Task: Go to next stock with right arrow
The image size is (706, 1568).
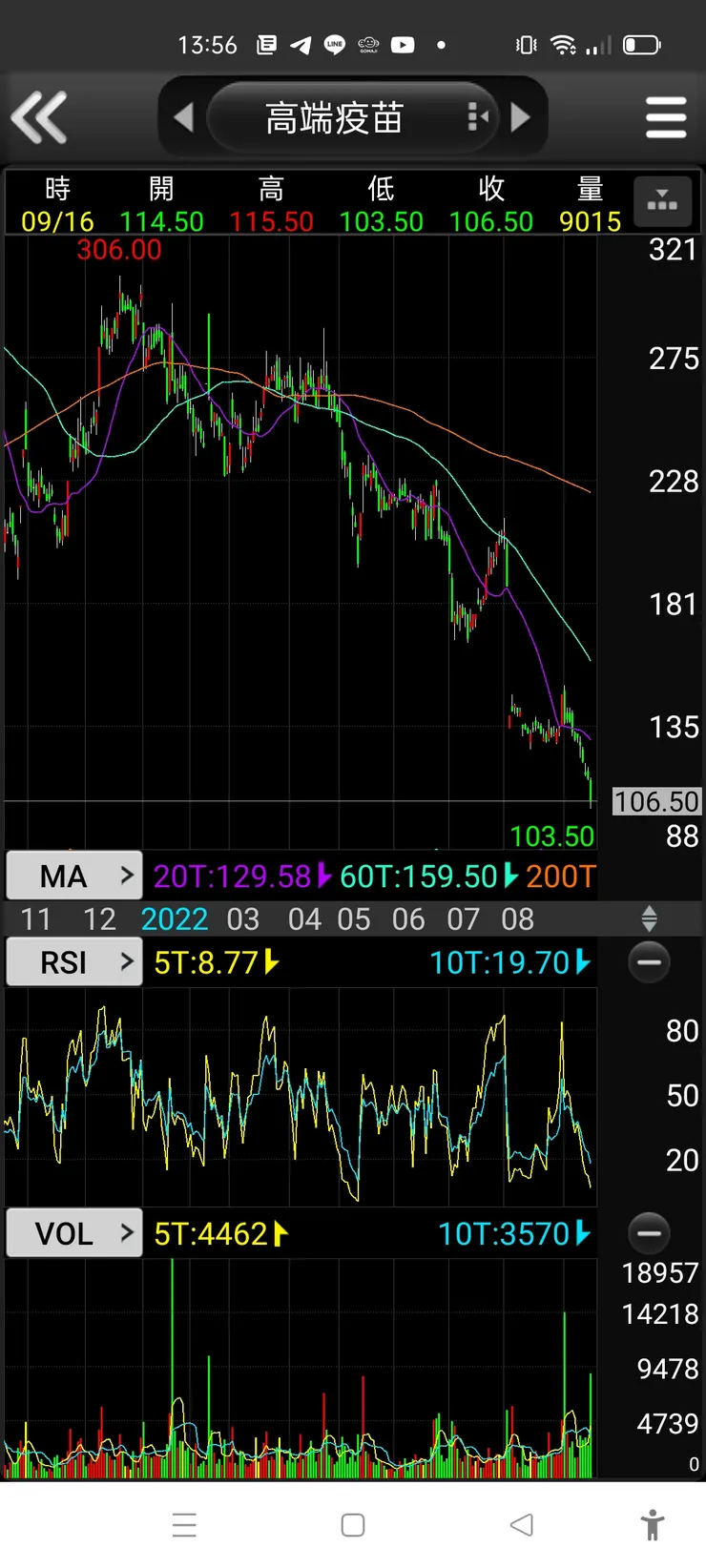Action: [x=521, y=117]
